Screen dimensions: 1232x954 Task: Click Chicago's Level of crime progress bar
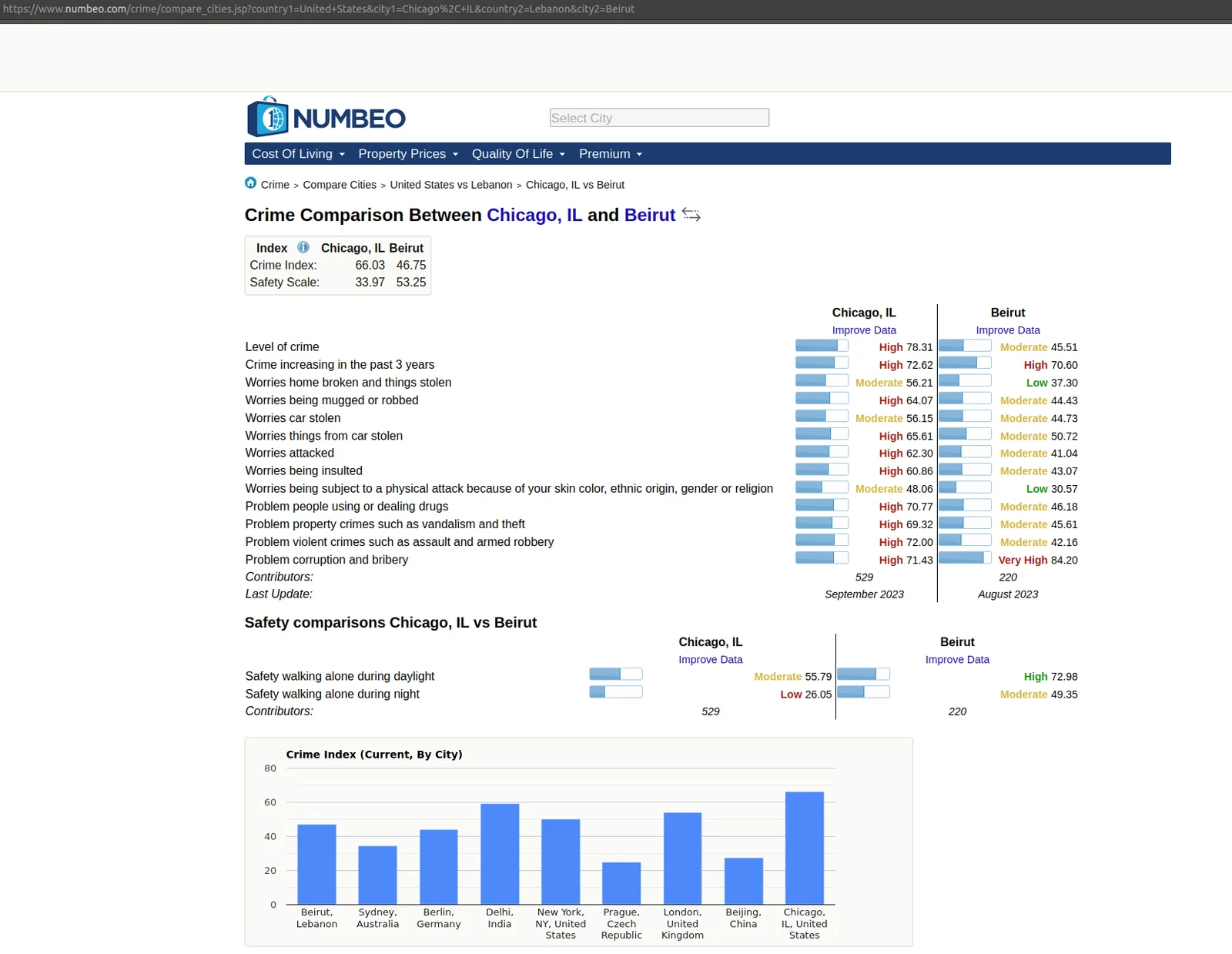pos(822,346)
